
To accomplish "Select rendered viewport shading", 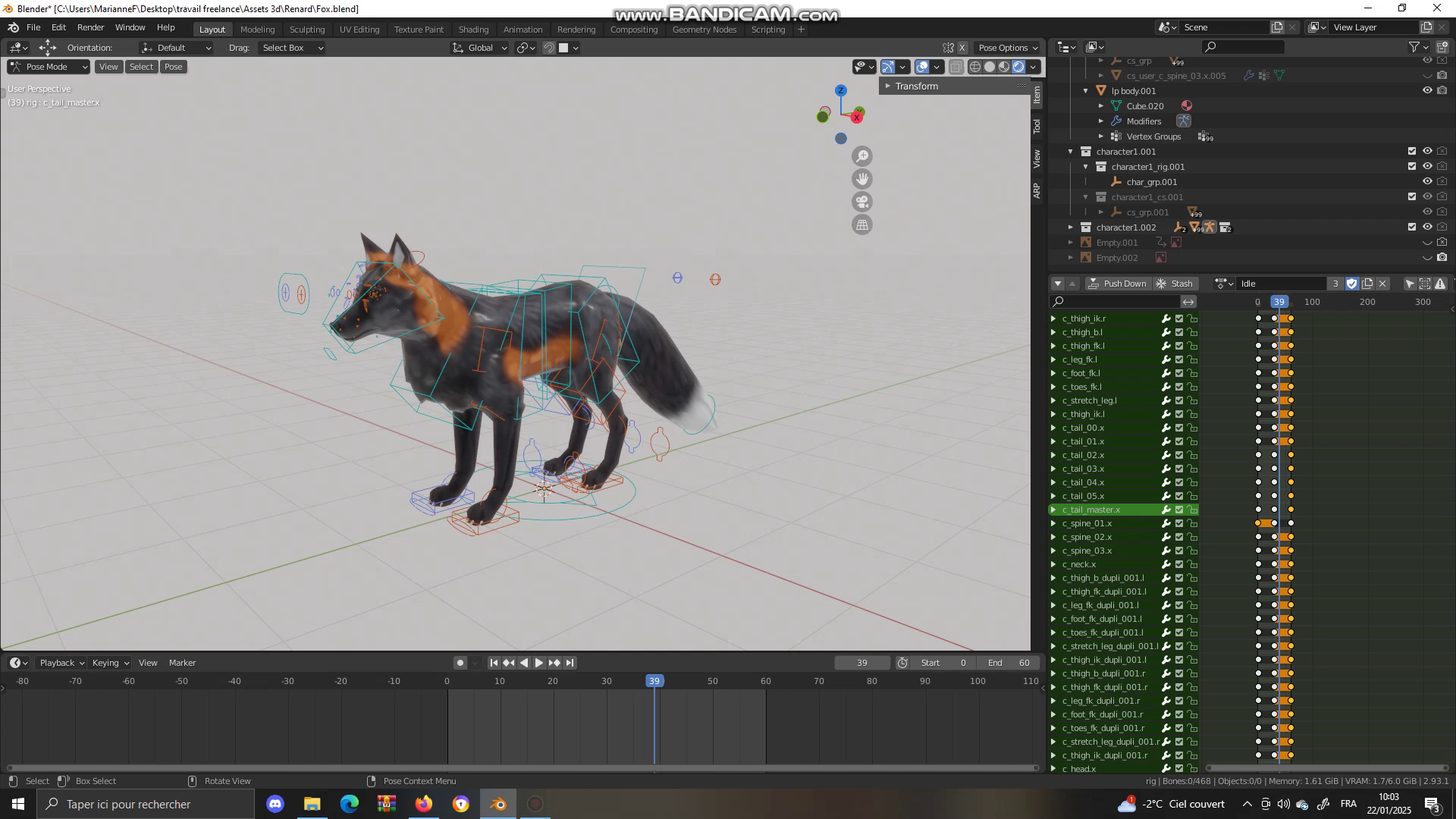I will pyautogui.click(x=1018, y=67).
